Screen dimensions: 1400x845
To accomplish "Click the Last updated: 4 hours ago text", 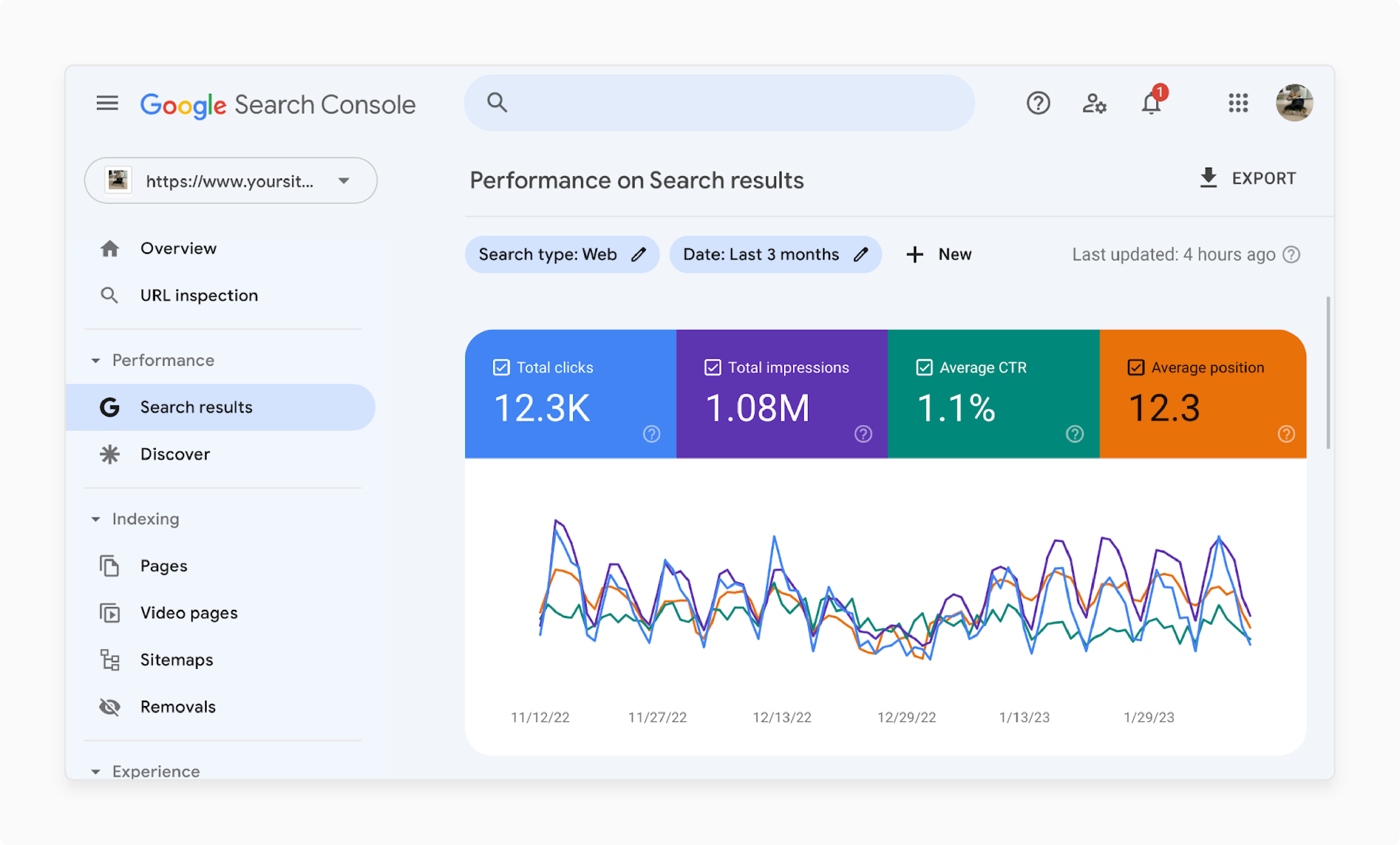I will point(1174,255).
